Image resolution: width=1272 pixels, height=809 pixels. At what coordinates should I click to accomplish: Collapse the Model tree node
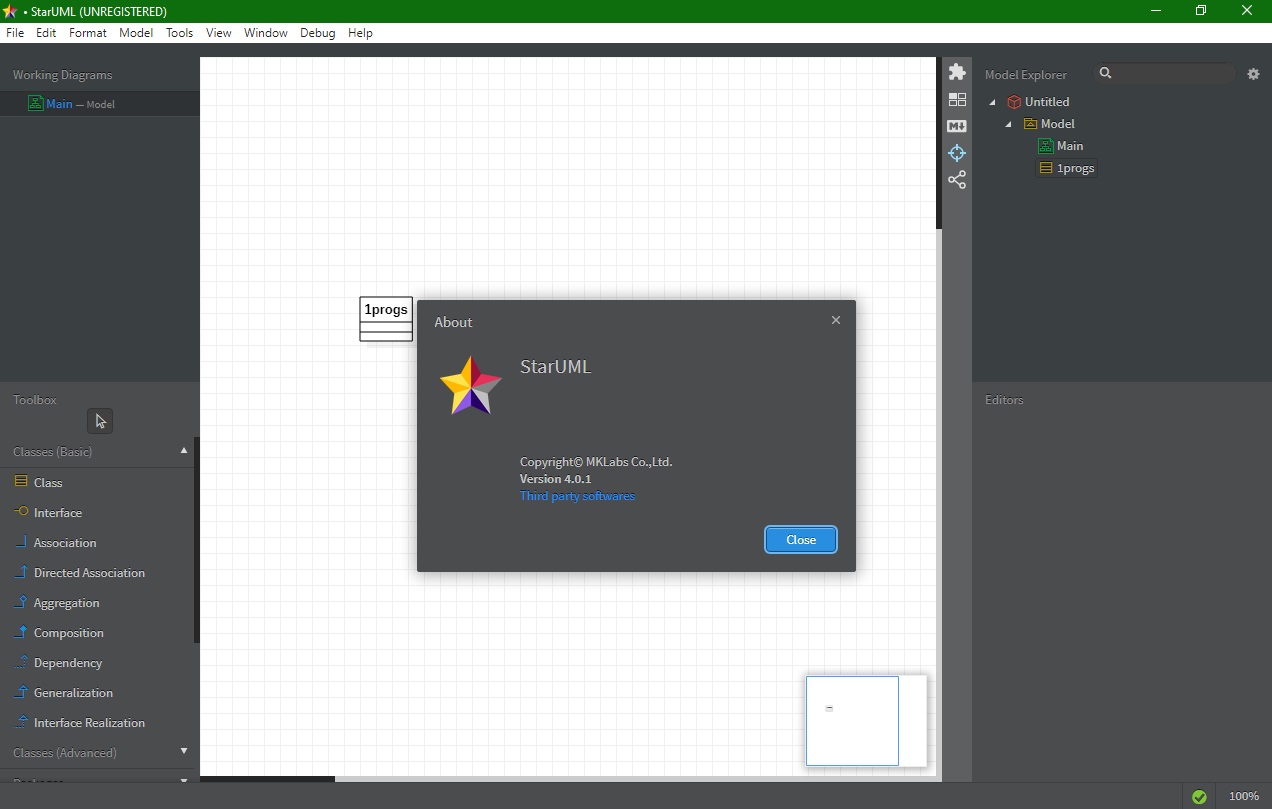click(1008, 124)
